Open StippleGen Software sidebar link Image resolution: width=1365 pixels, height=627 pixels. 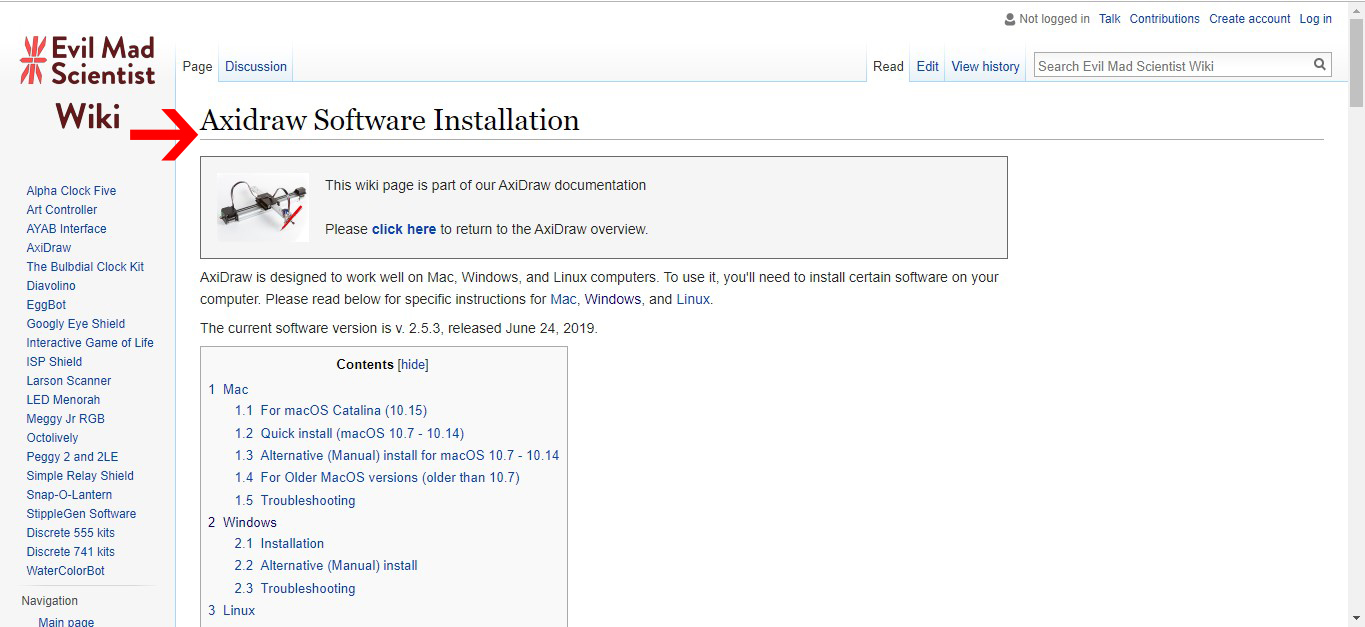(81, 514)
